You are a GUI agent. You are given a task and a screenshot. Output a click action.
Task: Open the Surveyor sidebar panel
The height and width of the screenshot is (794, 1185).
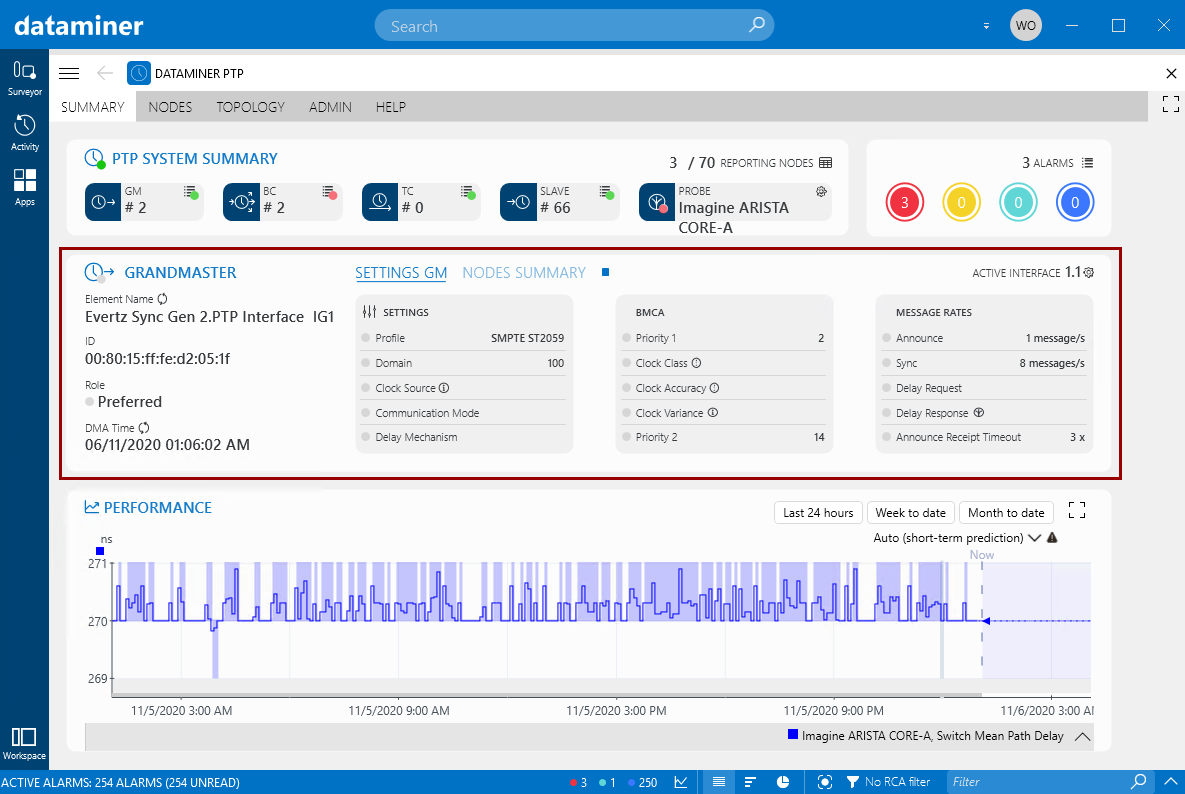click(24, 79)
